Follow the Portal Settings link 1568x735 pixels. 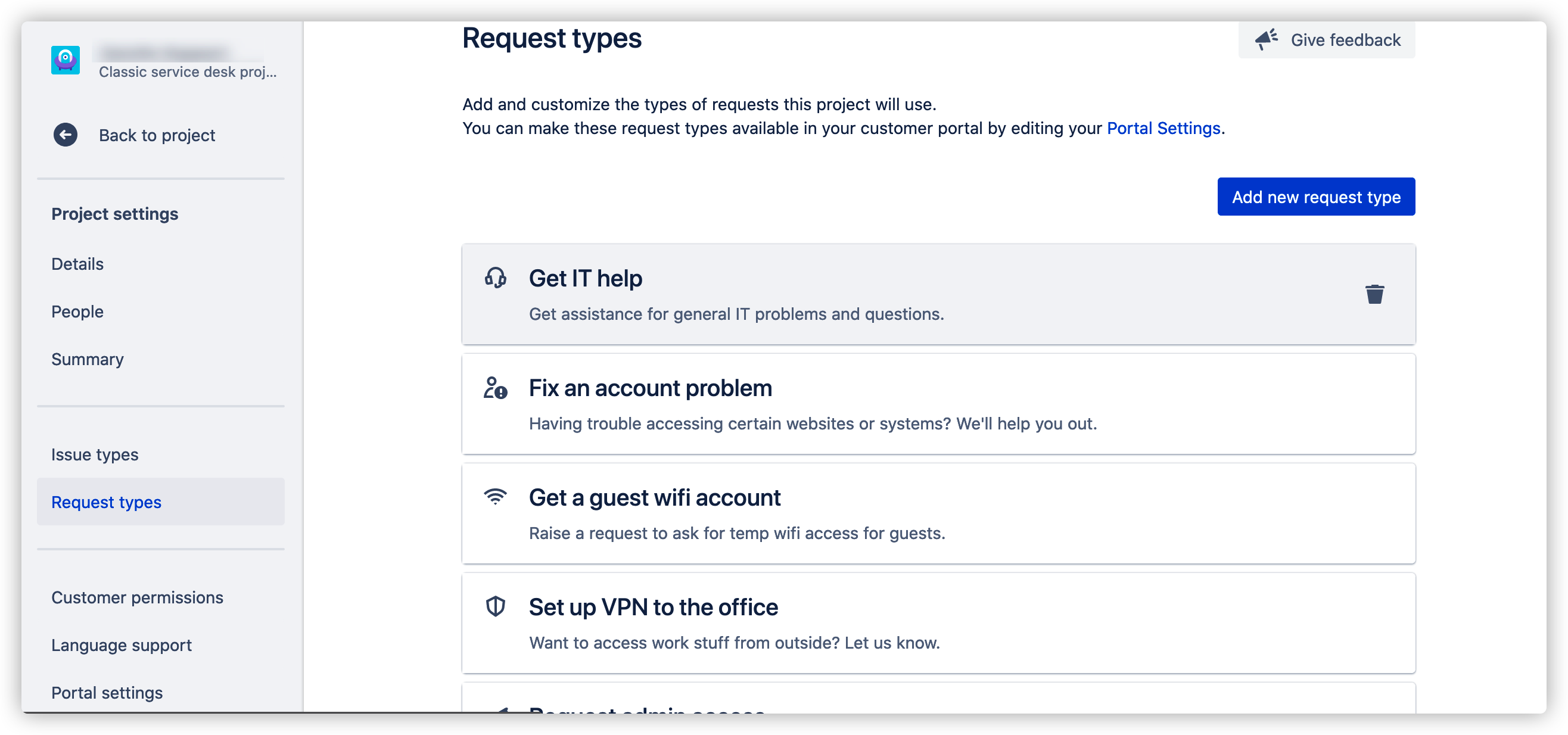(x=1163, y=129)
